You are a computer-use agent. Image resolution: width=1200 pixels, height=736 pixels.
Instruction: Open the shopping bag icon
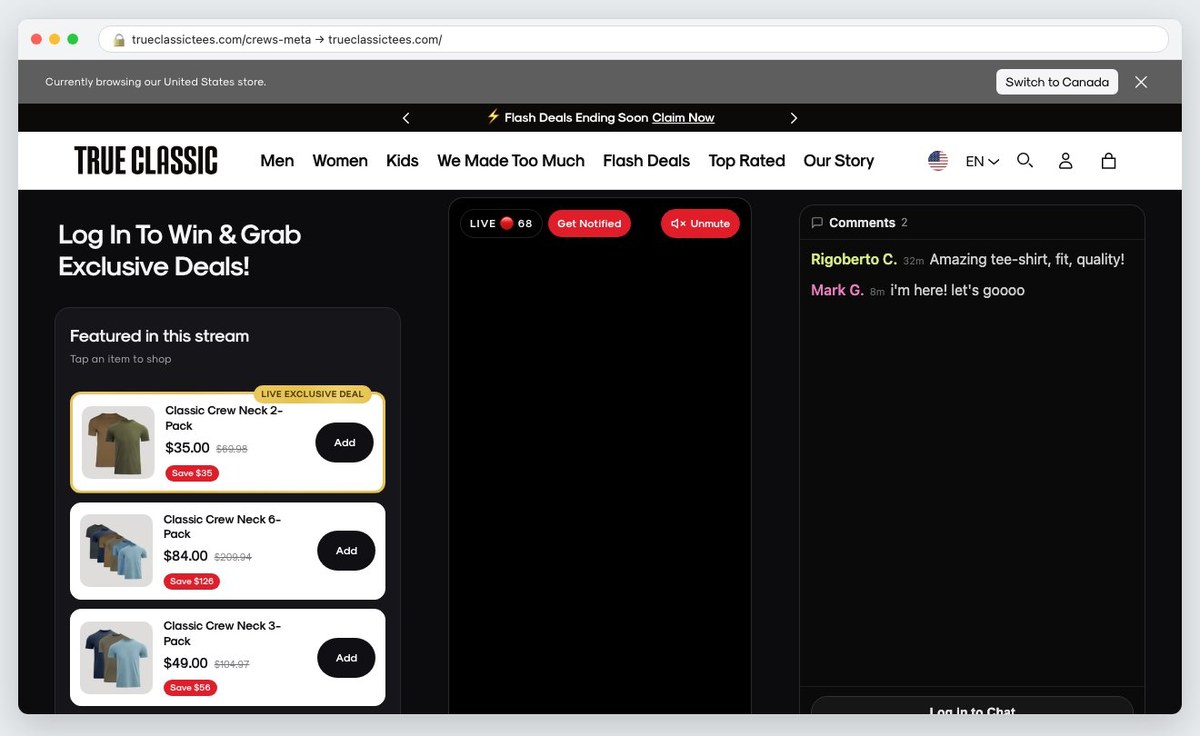[x=1108, y=160]
